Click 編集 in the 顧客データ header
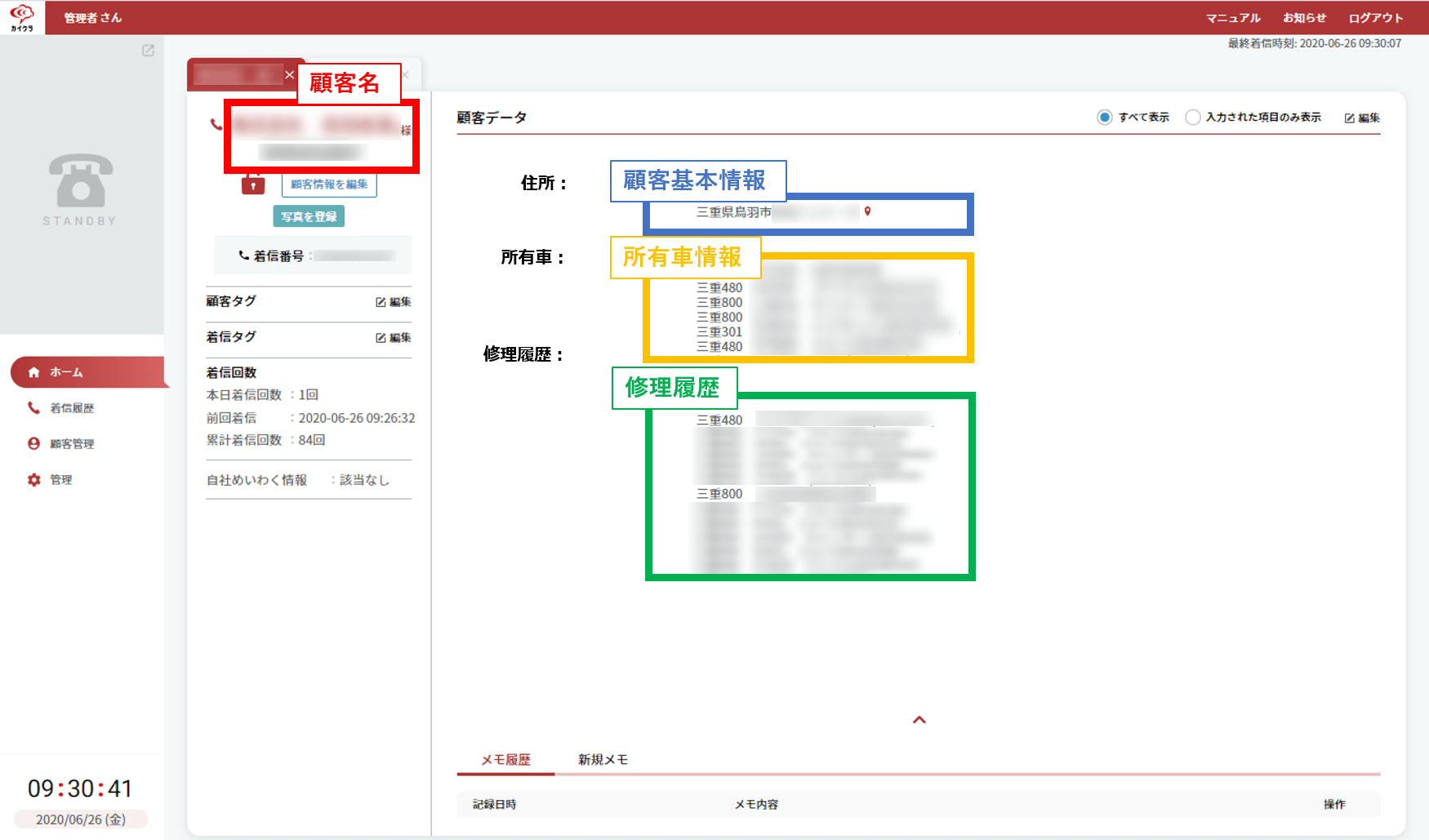This screenshot has height=840, width=1429. pos(1362,118)
